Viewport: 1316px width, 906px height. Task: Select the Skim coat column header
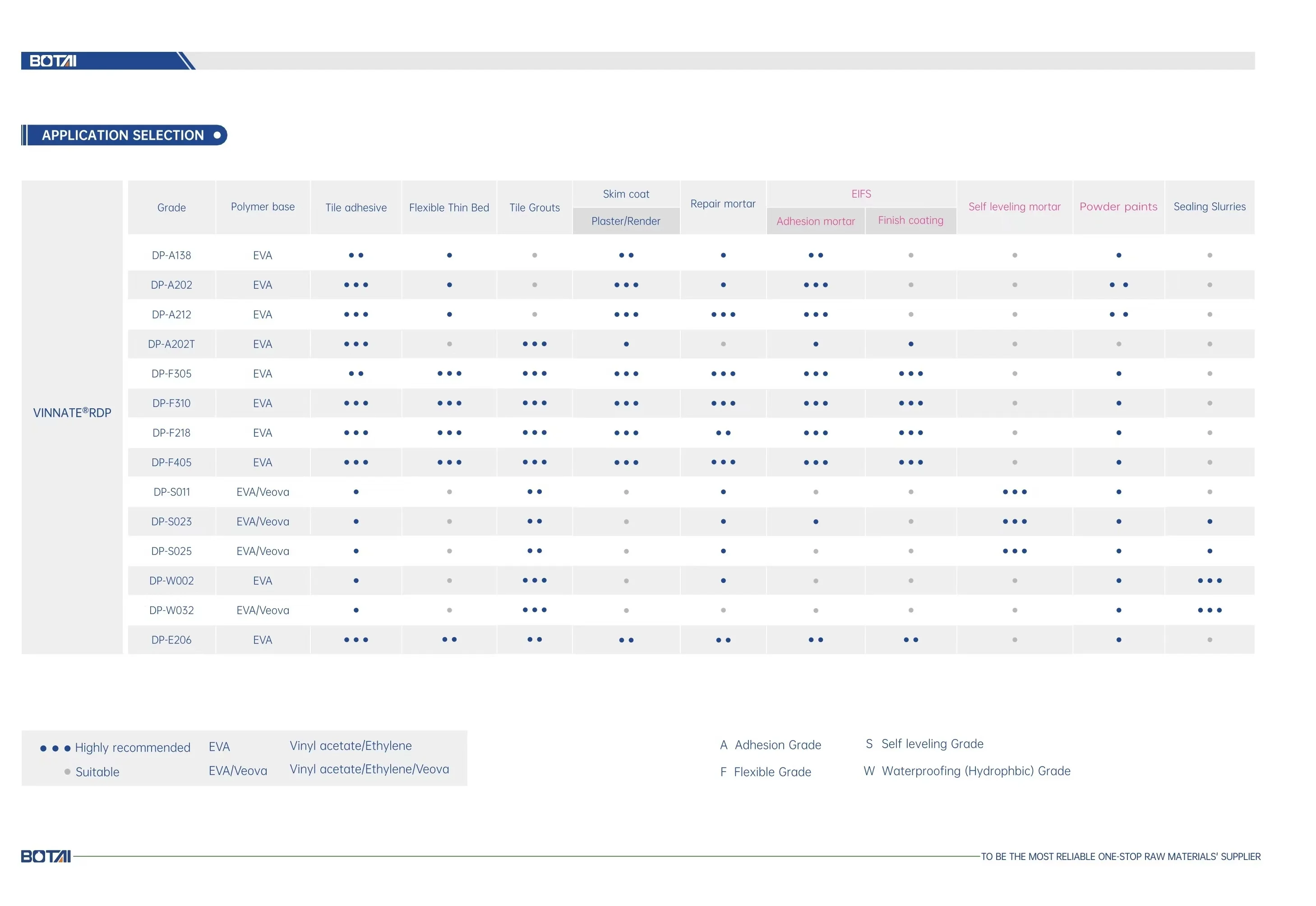tap(626, 194)
